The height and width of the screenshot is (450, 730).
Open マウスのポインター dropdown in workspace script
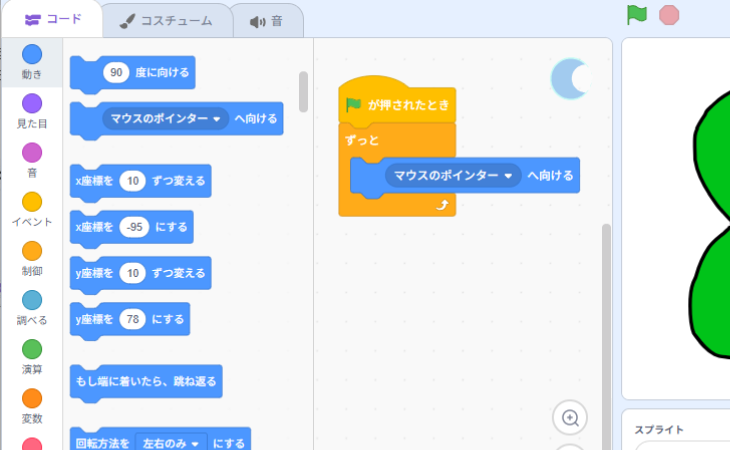[453, 175]
